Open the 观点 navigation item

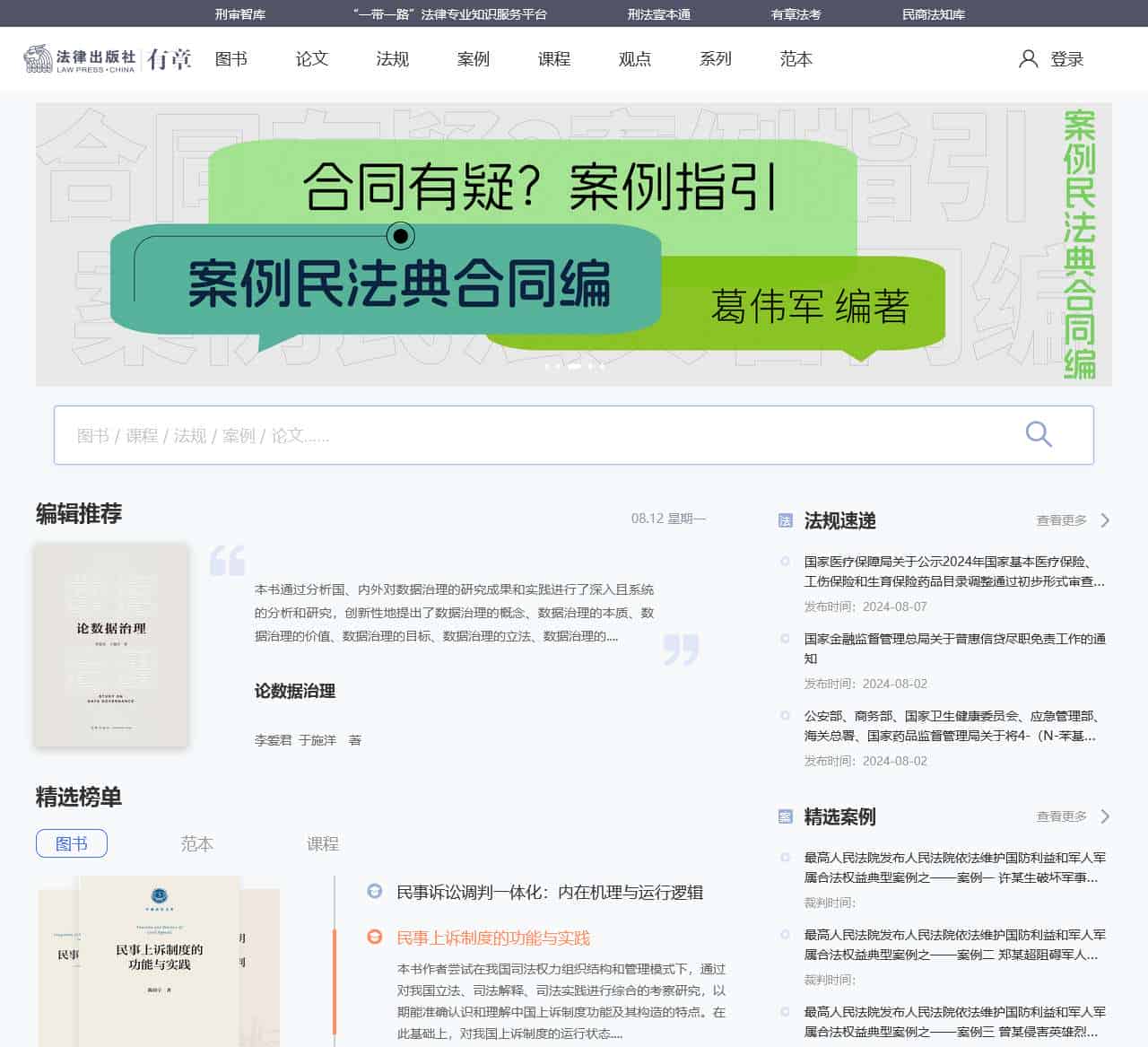click(x=635, y=59)
